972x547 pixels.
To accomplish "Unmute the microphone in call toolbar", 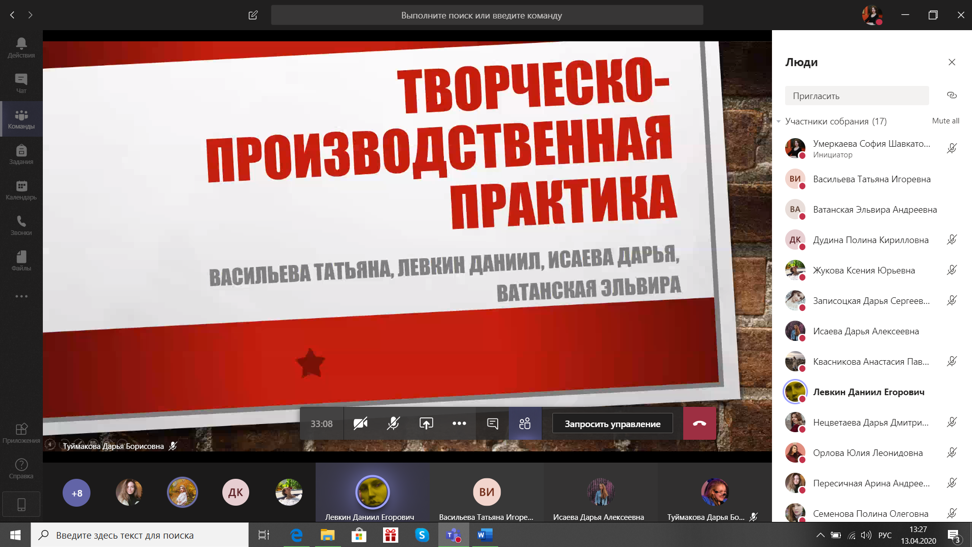I will [x=393, y=424].
